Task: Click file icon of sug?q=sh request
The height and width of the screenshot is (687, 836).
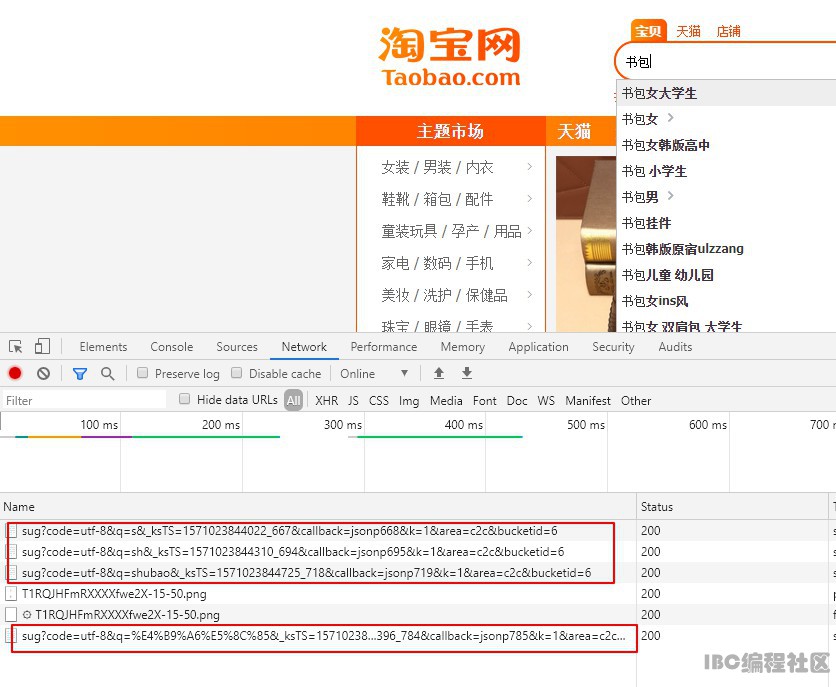Action: pos(11,552)
